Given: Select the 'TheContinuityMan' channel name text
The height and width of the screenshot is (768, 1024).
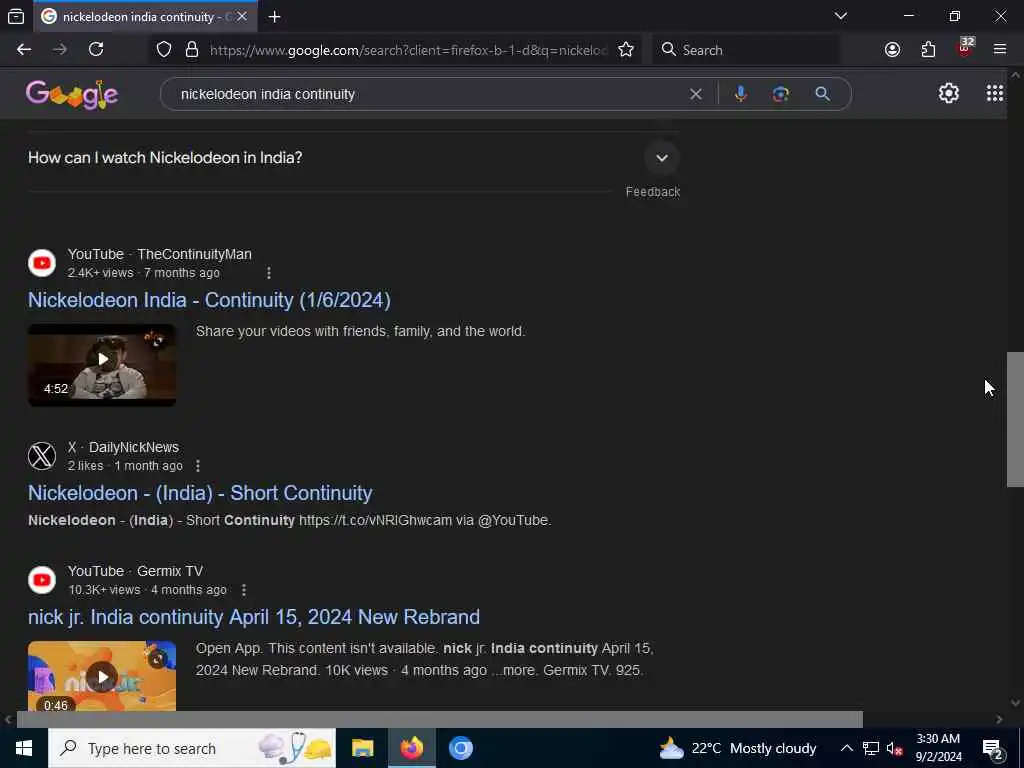Looking at the screenshot, I should point(194,255).
